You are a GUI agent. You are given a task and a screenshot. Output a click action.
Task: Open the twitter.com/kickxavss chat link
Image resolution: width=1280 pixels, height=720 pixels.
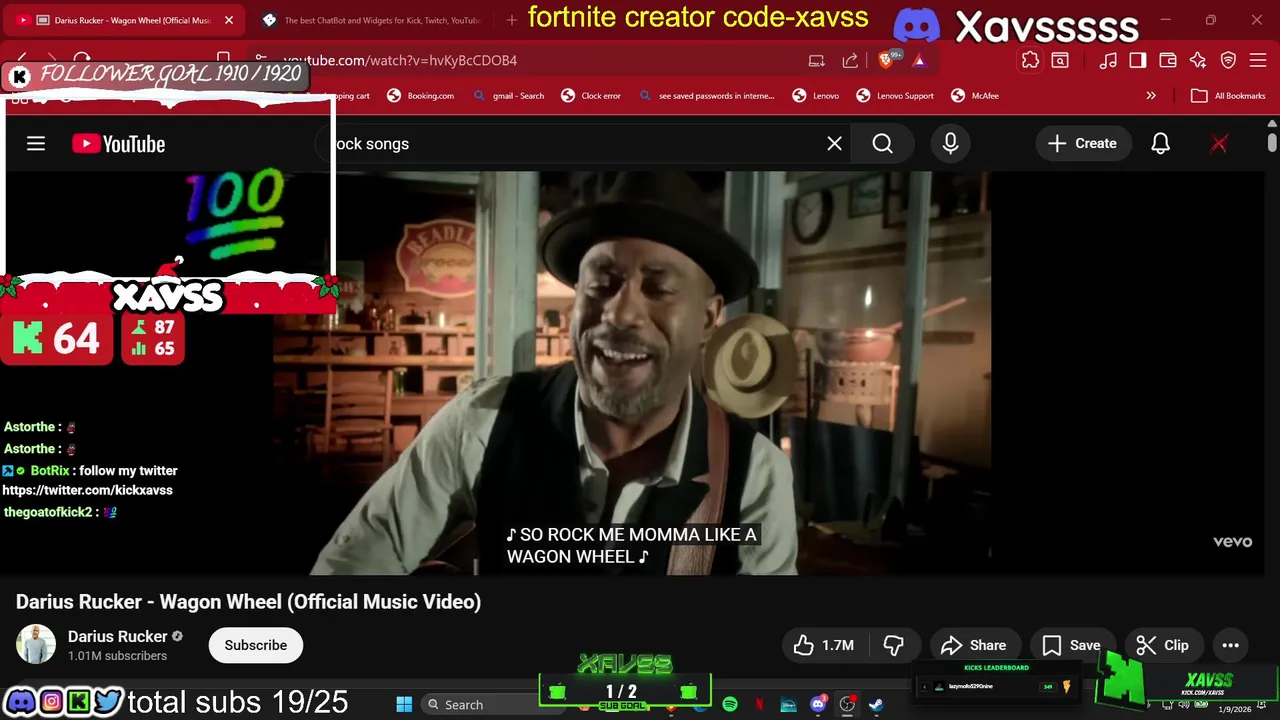87,491
